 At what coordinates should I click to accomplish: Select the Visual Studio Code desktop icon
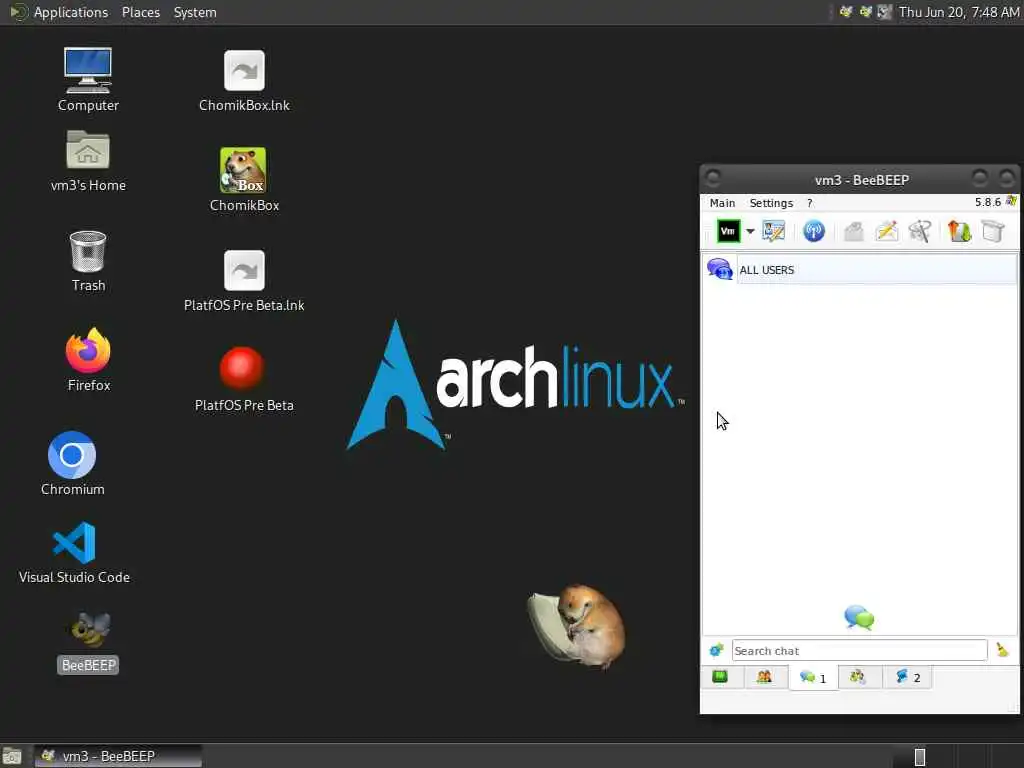click(x=74, y=552)
